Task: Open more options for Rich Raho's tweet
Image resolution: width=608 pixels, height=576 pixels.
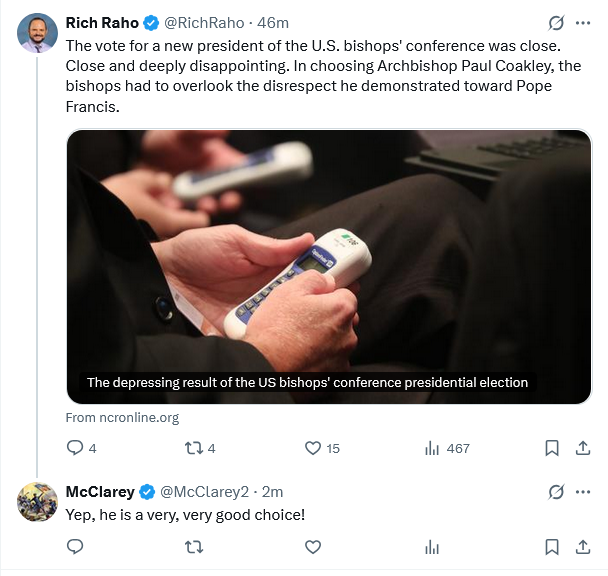Action: tap(583, 22)
